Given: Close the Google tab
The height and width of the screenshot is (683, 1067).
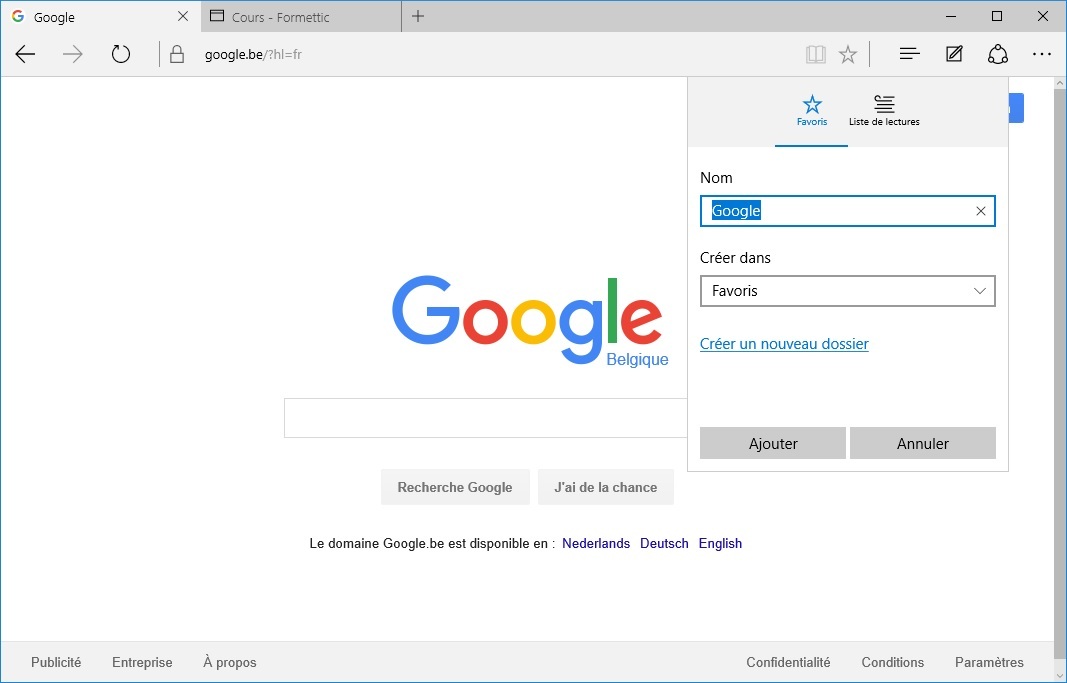Looking at the screenshot, I should tap(183, 16).
